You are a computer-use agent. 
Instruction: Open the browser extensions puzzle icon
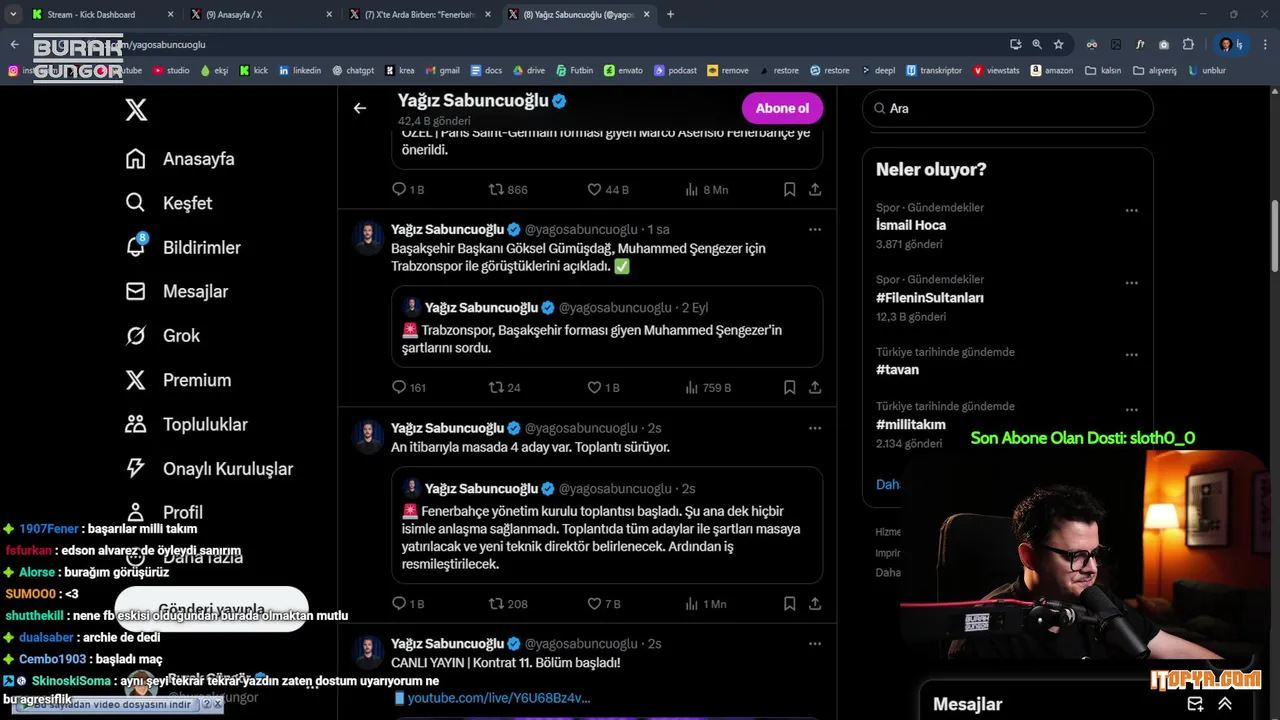pyautogui.click(x=1188, y=44)
